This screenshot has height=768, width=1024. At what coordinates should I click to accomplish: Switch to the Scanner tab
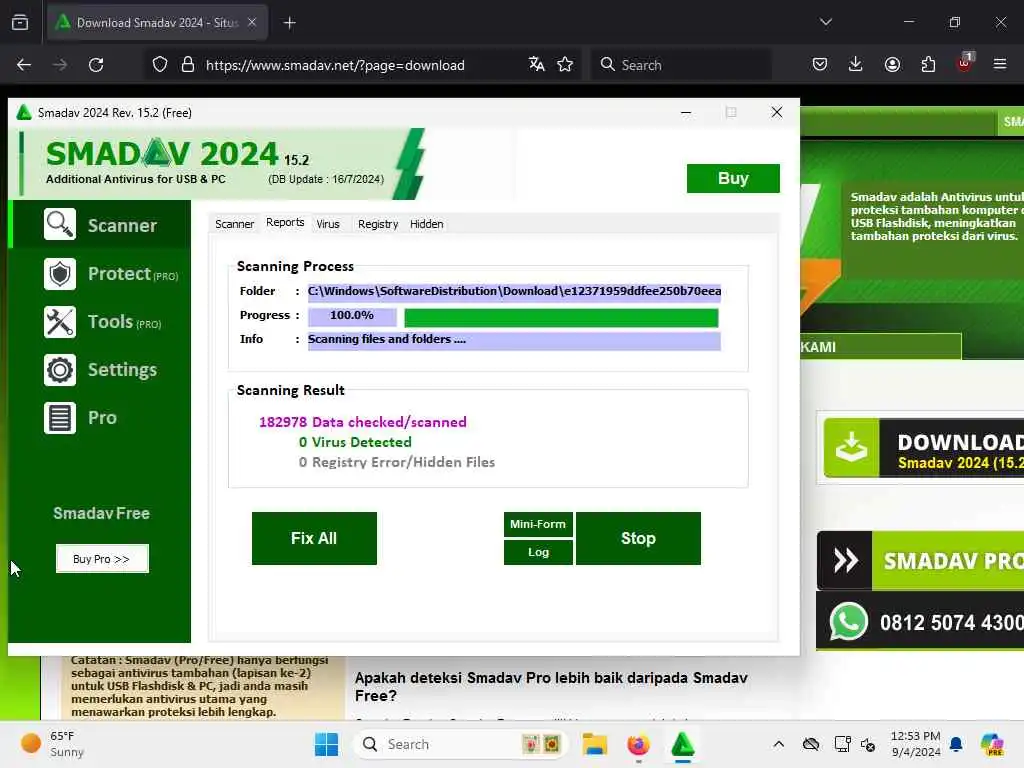click(x=234, y=224)
